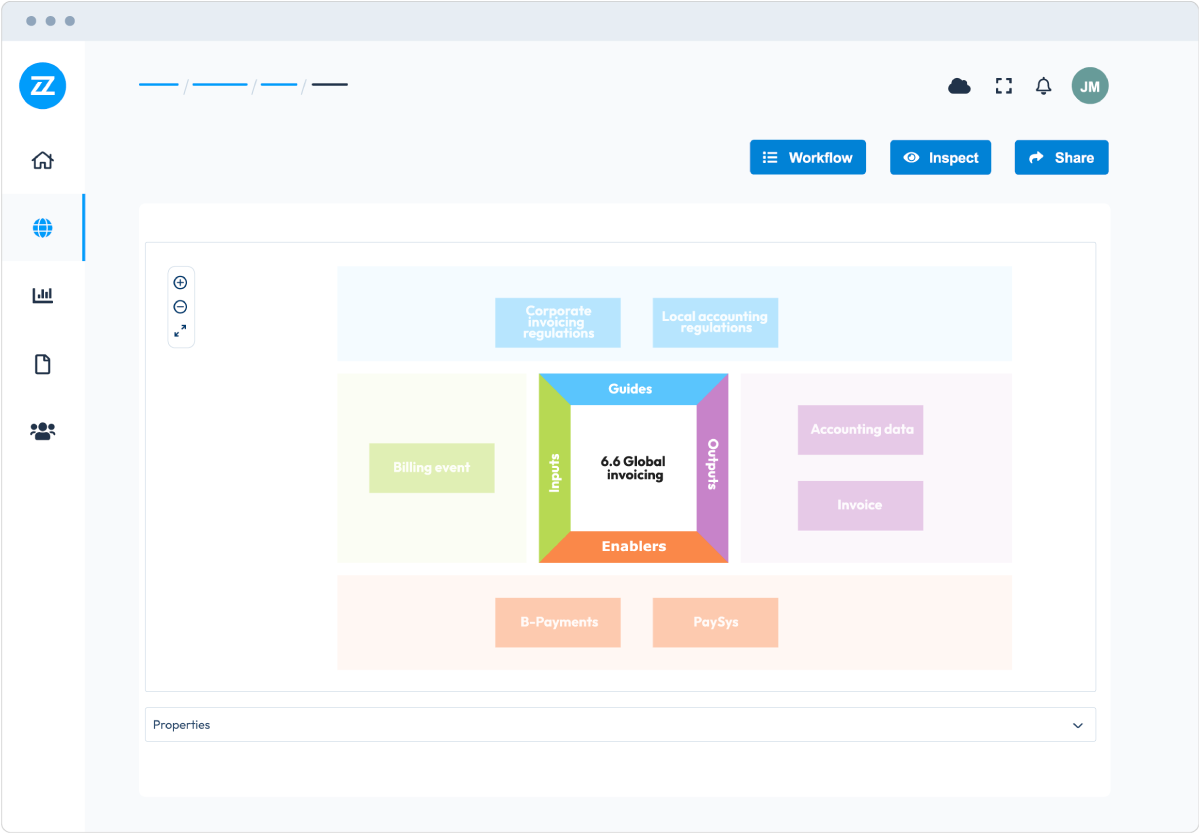
Task: Select the orange Enablers segment
Action: 633,547
